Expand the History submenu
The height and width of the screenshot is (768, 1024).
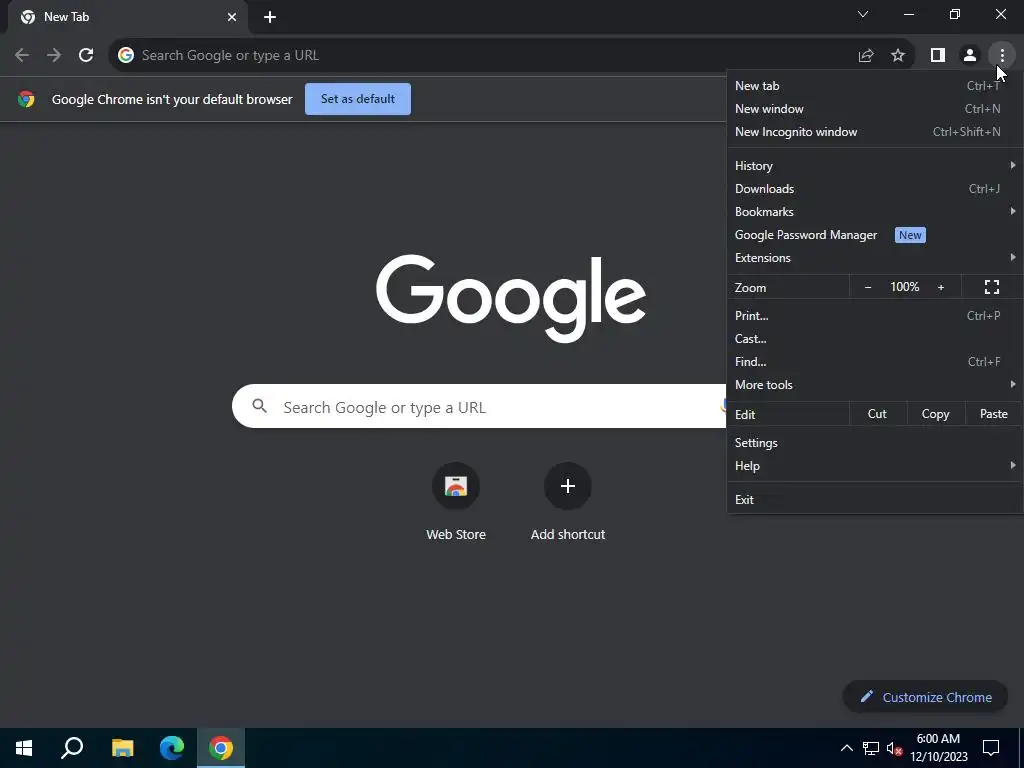click(875, 166)
